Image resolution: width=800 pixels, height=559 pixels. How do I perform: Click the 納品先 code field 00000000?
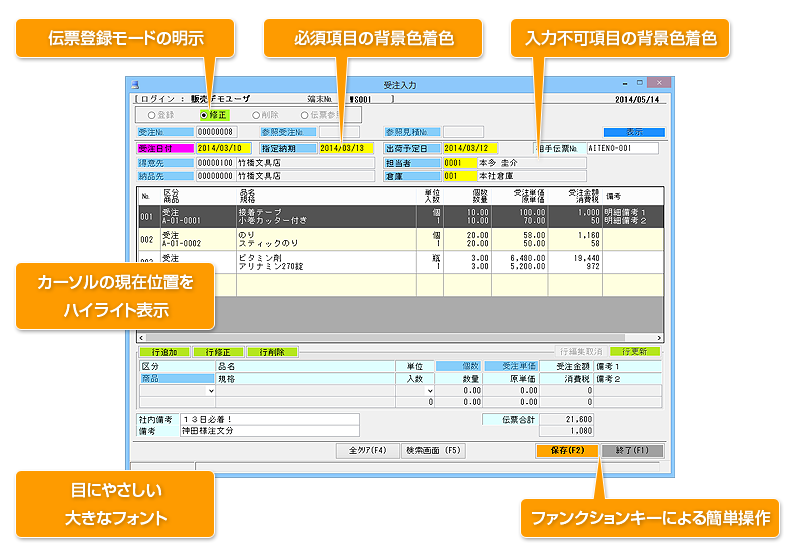click(x=216, y=176)
